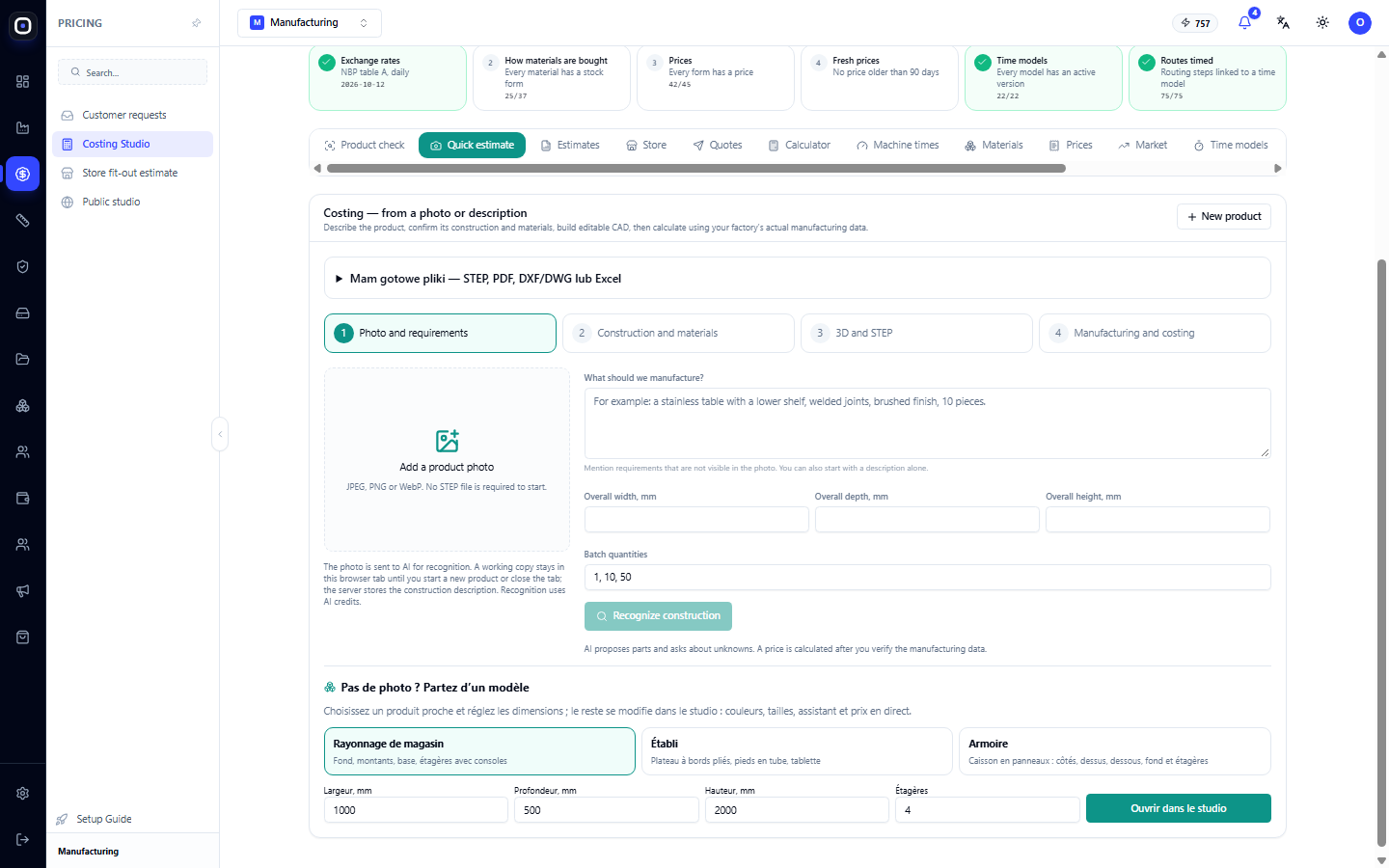Click the AI credits counter showing 757
1389x868 pixels.
[x=1195, y=23]
